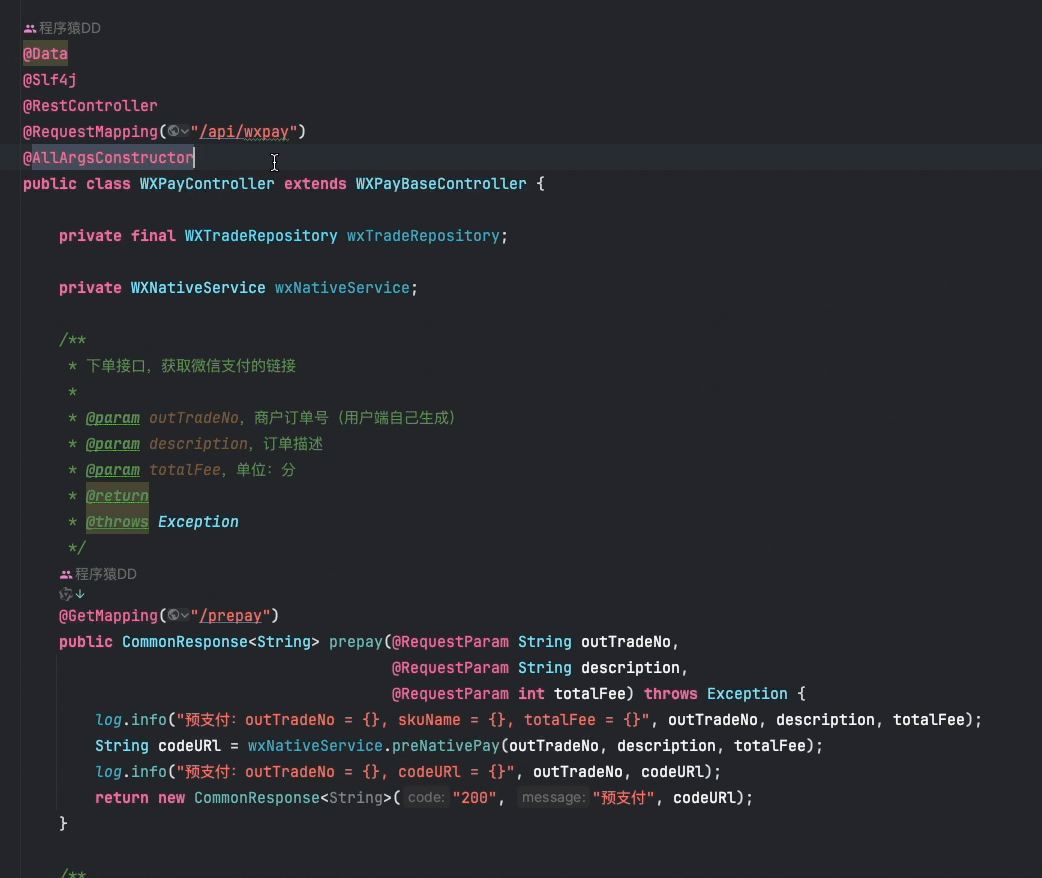Click @RequestParam before int totalFee
The width and height of the screenshot is (1042, 878).
pyautogui.click(x=450, y=694)
